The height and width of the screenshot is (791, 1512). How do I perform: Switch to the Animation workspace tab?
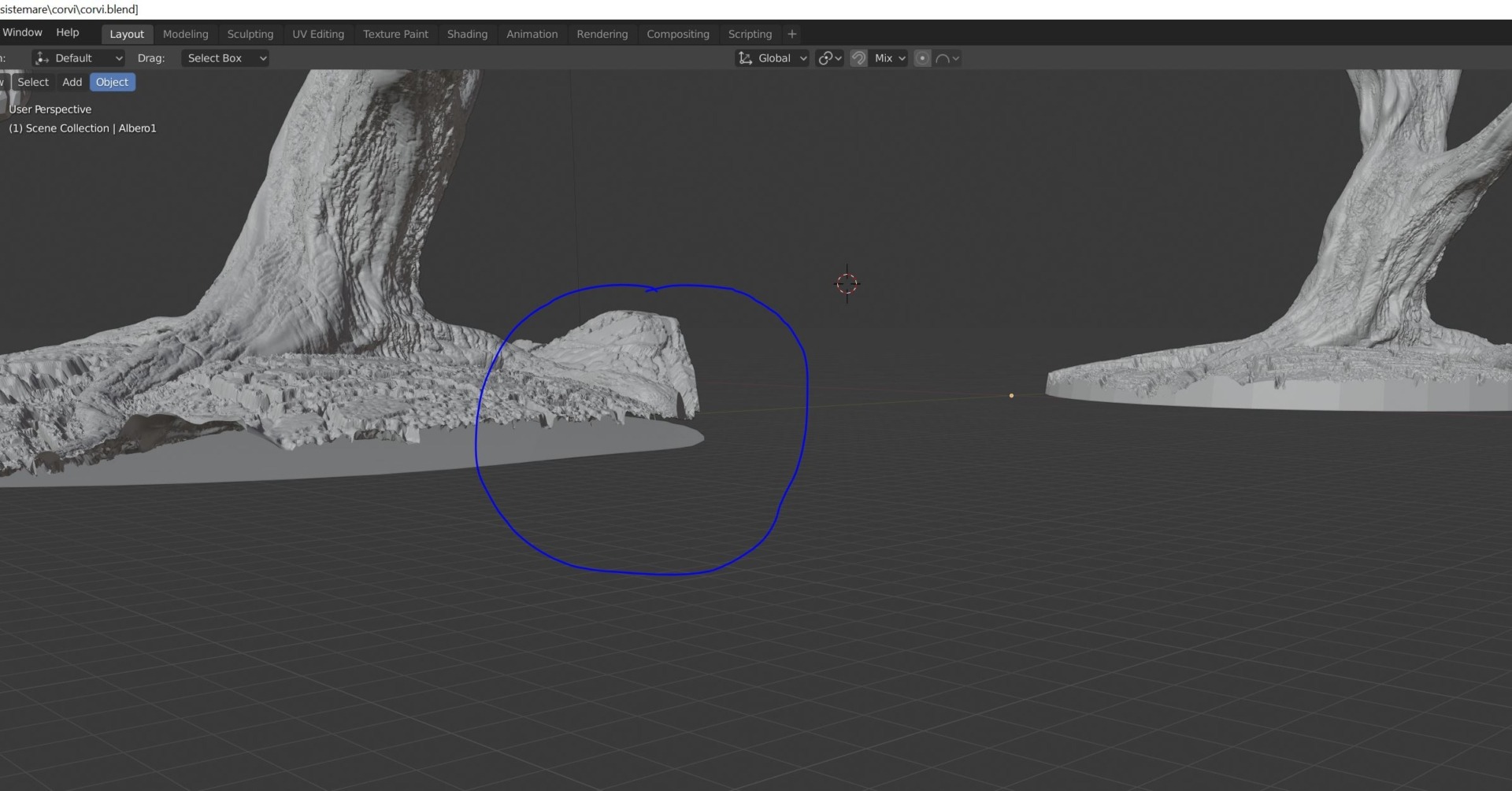point(532,35)
